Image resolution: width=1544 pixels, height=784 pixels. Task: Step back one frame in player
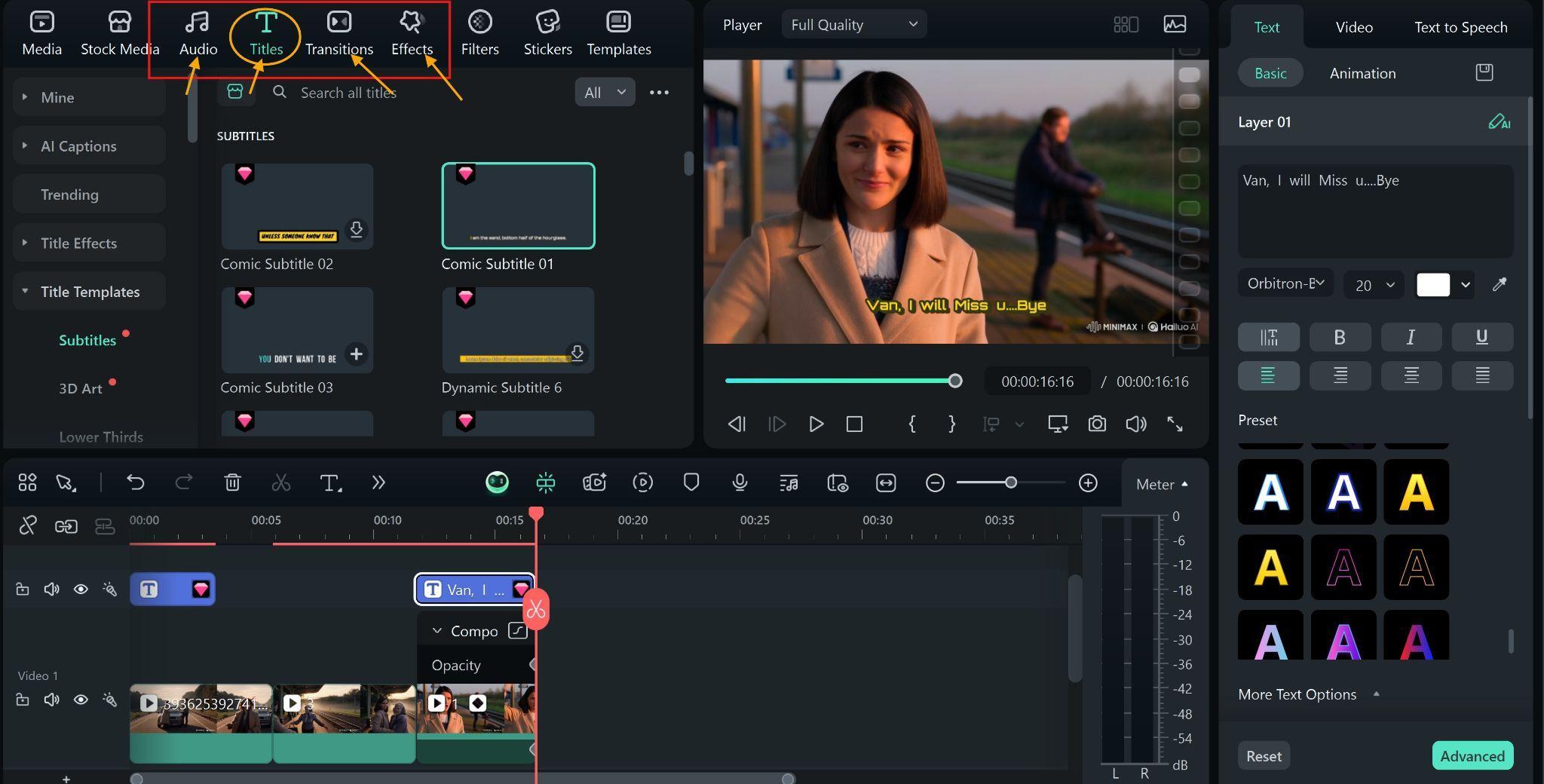pyautogui.click(x=737, y=424)
